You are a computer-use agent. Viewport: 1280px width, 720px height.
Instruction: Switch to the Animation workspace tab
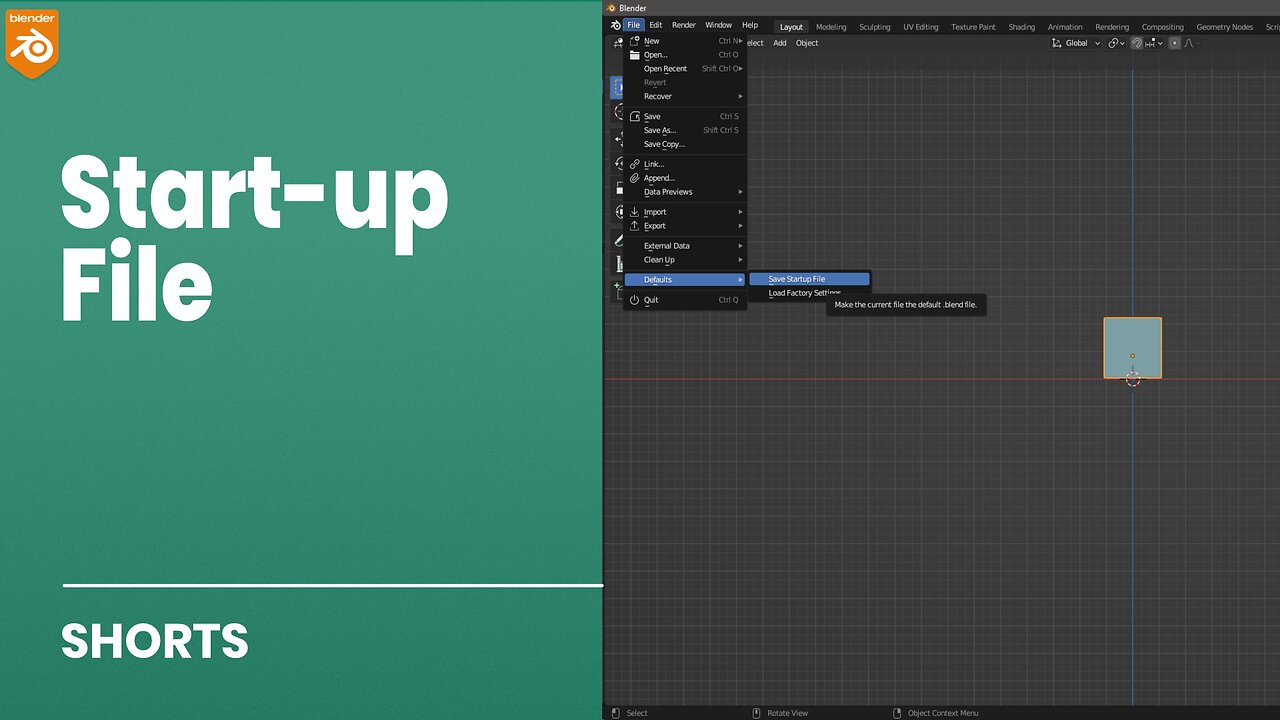tap(1065, 27)
